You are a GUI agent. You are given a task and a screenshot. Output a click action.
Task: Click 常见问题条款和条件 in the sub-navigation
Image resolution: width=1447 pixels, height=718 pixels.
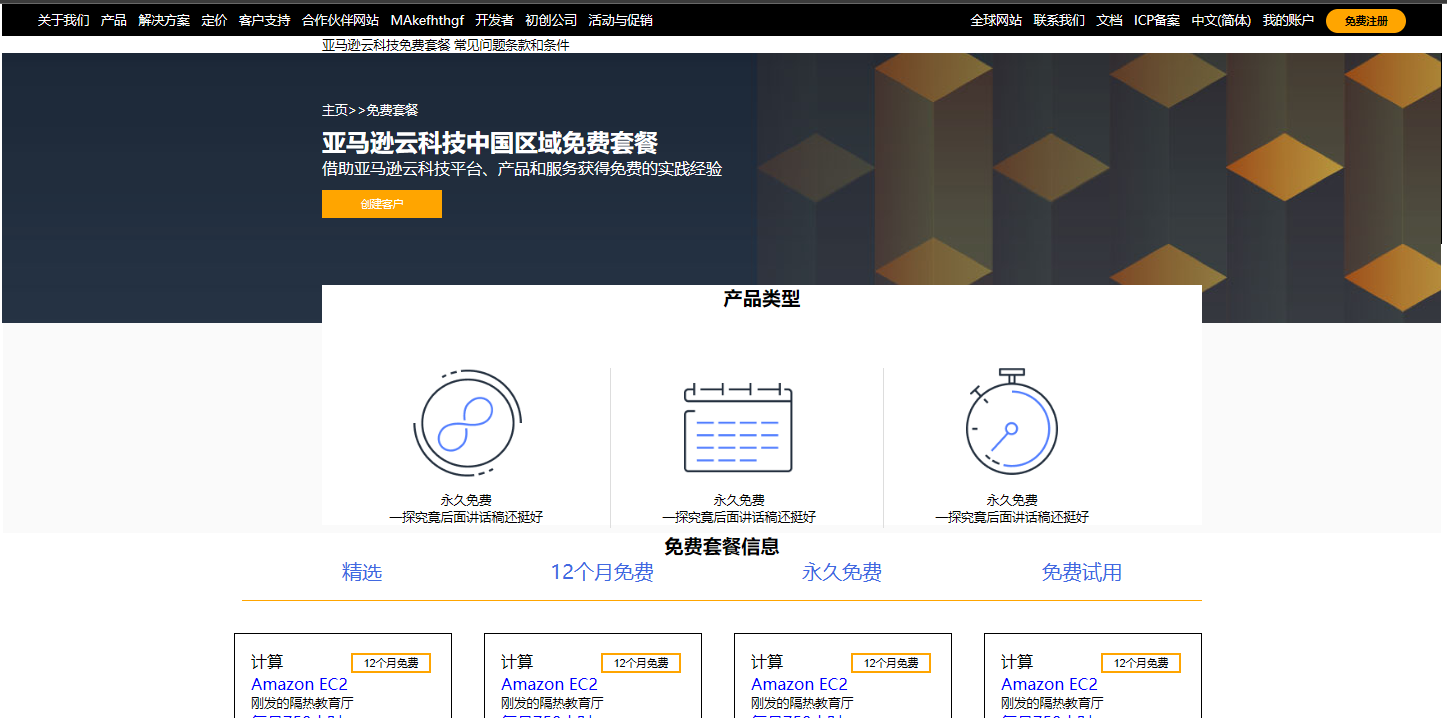[512, 45]
